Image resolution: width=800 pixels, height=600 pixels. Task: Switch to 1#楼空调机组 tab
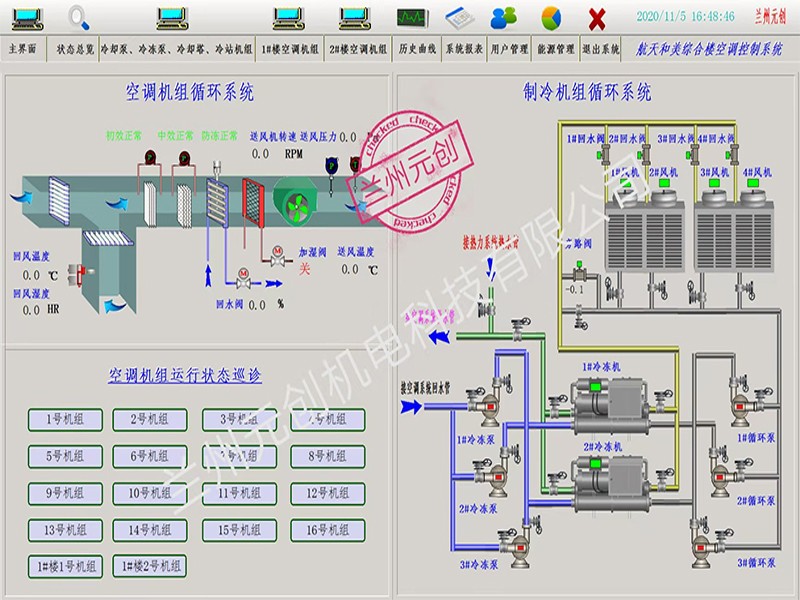coord(290,49)
